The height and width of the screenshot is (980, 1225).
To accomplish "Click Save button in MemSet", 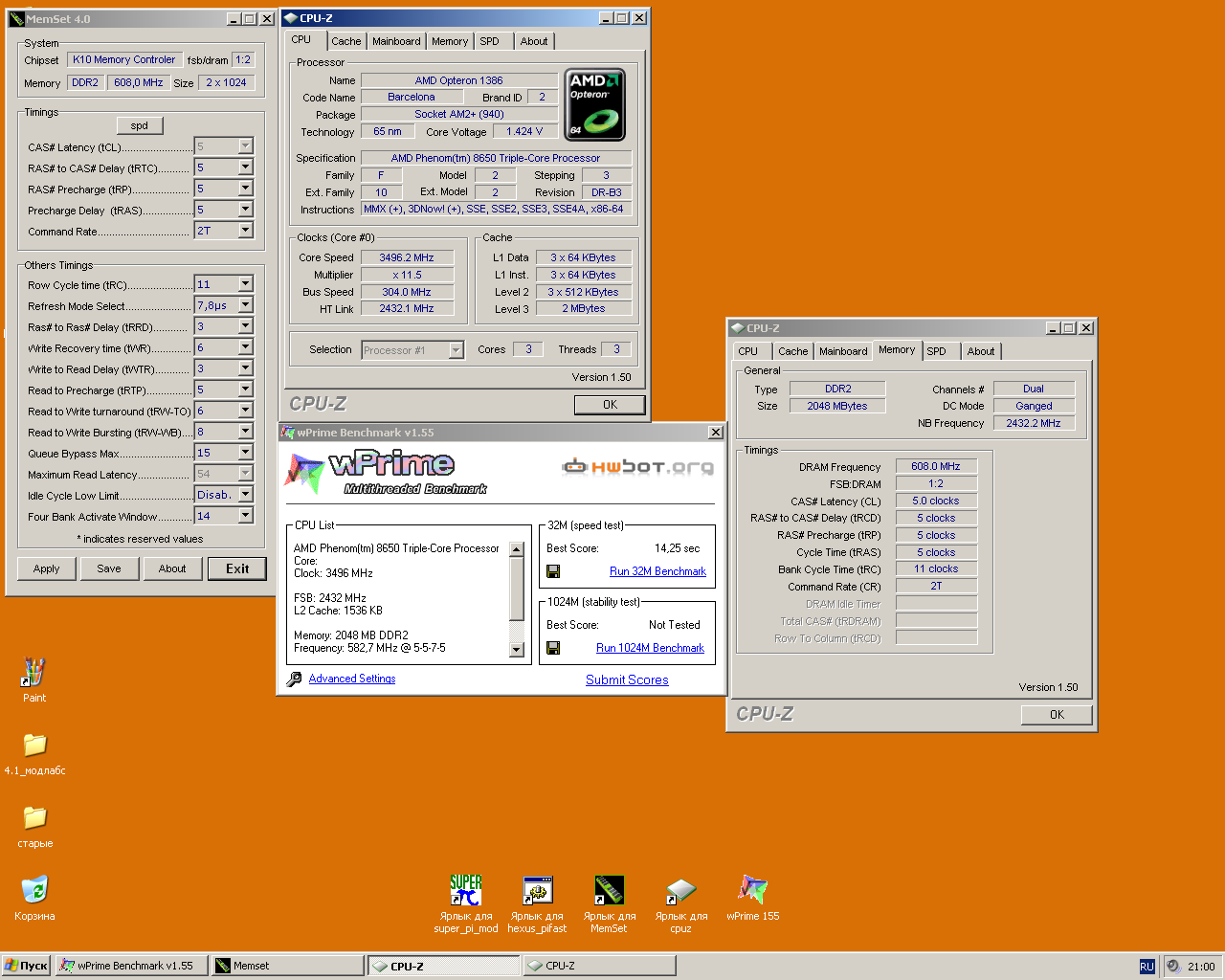I will [x=109, y=568].
